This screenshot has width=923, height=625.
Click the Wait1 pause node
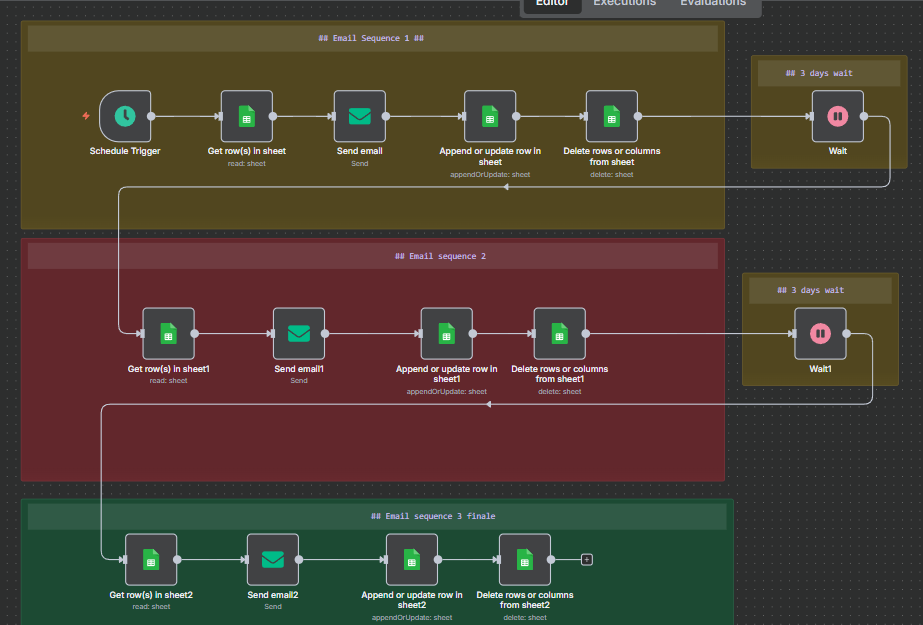tap(820, 333)
